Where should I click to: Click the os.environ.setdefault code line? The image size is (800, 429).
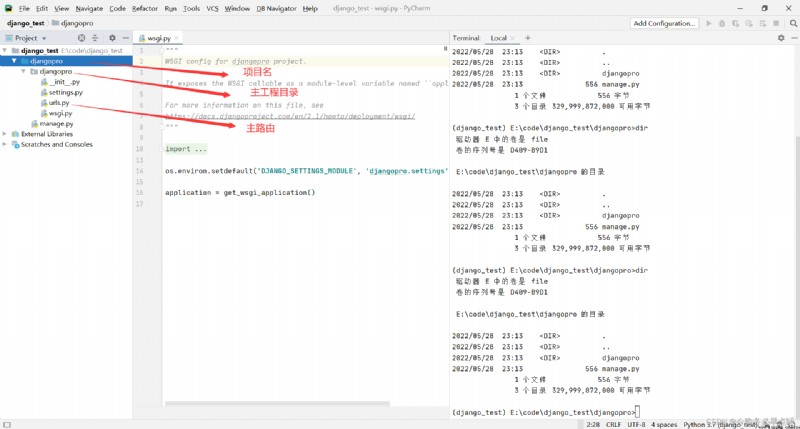click(x=306, y=171)
